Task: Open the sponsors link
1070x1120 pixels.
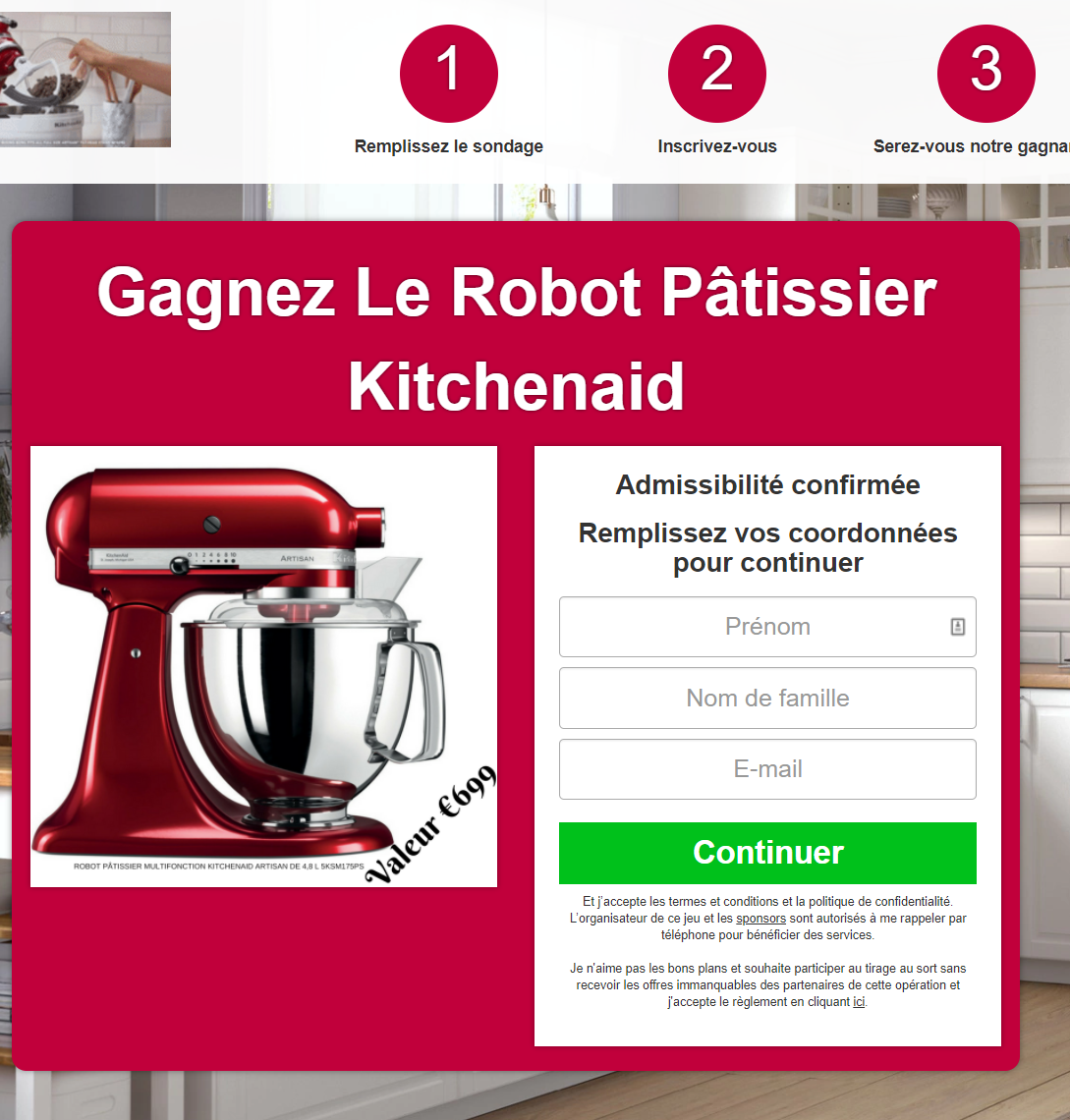Action: click(760, 919)
